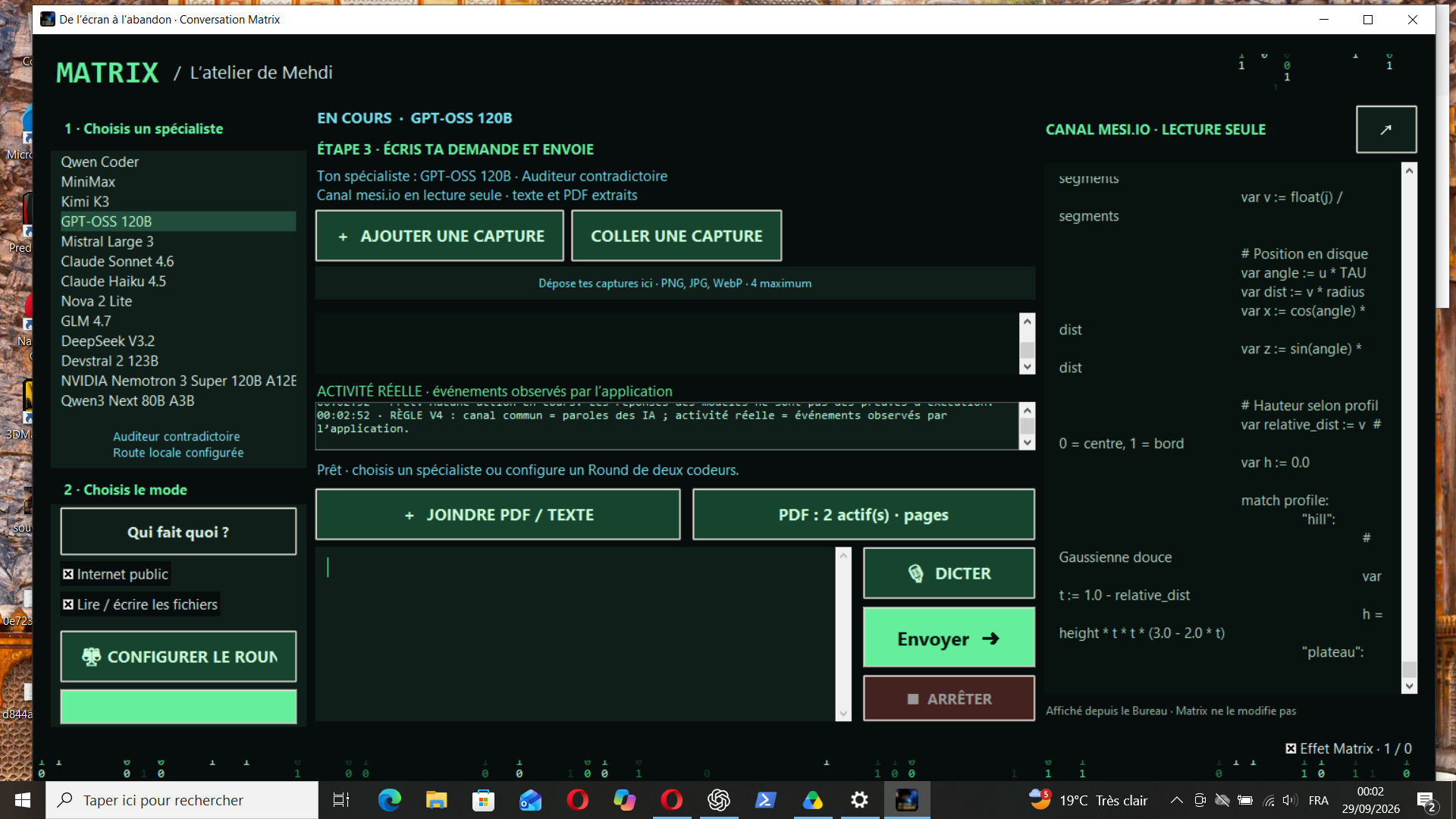Select GLM 4.7 specialist
Image resolution: width=1456 pixels, height=819 pixels.
[x=178, y=321]
